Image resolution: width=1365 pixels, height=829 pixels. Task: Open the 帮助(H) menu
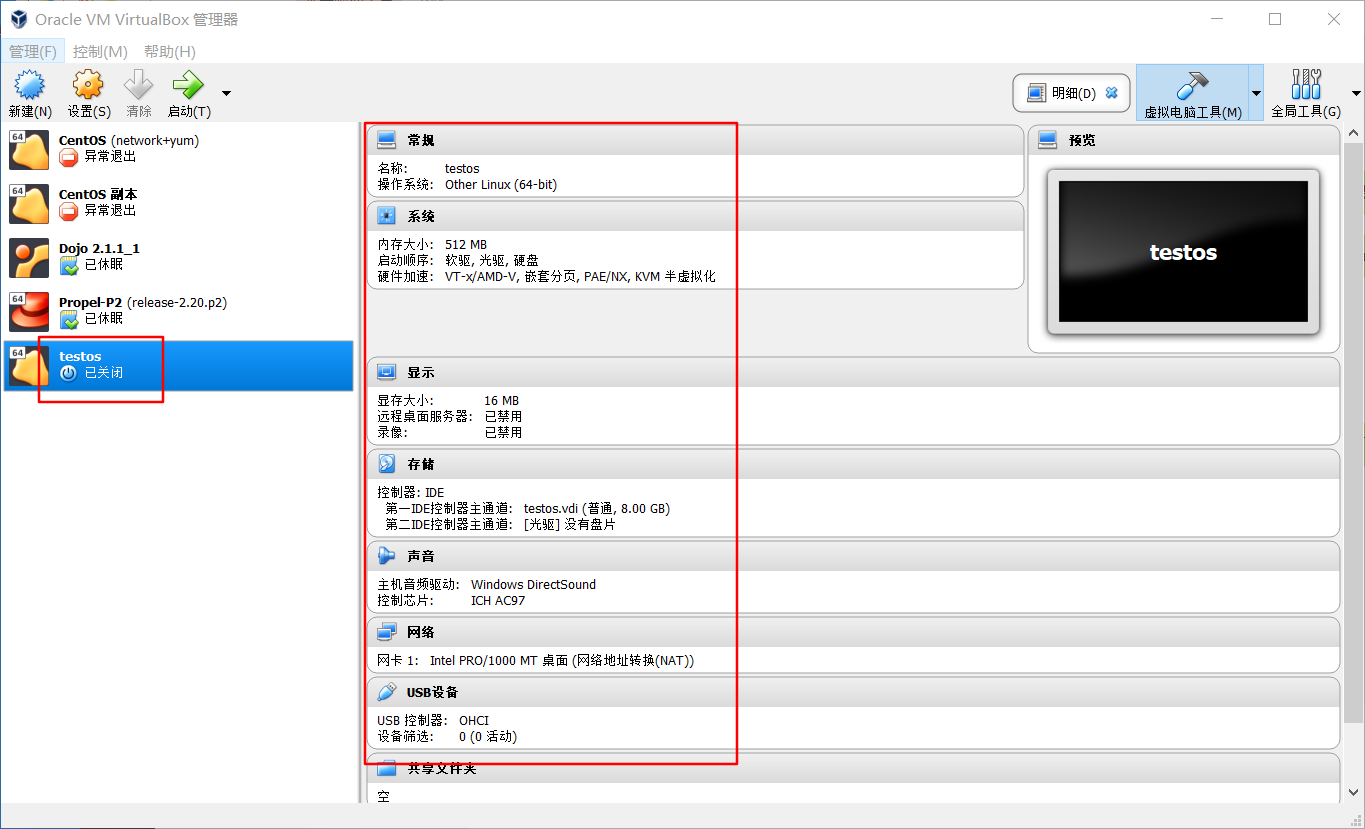[x=170, y=51]
